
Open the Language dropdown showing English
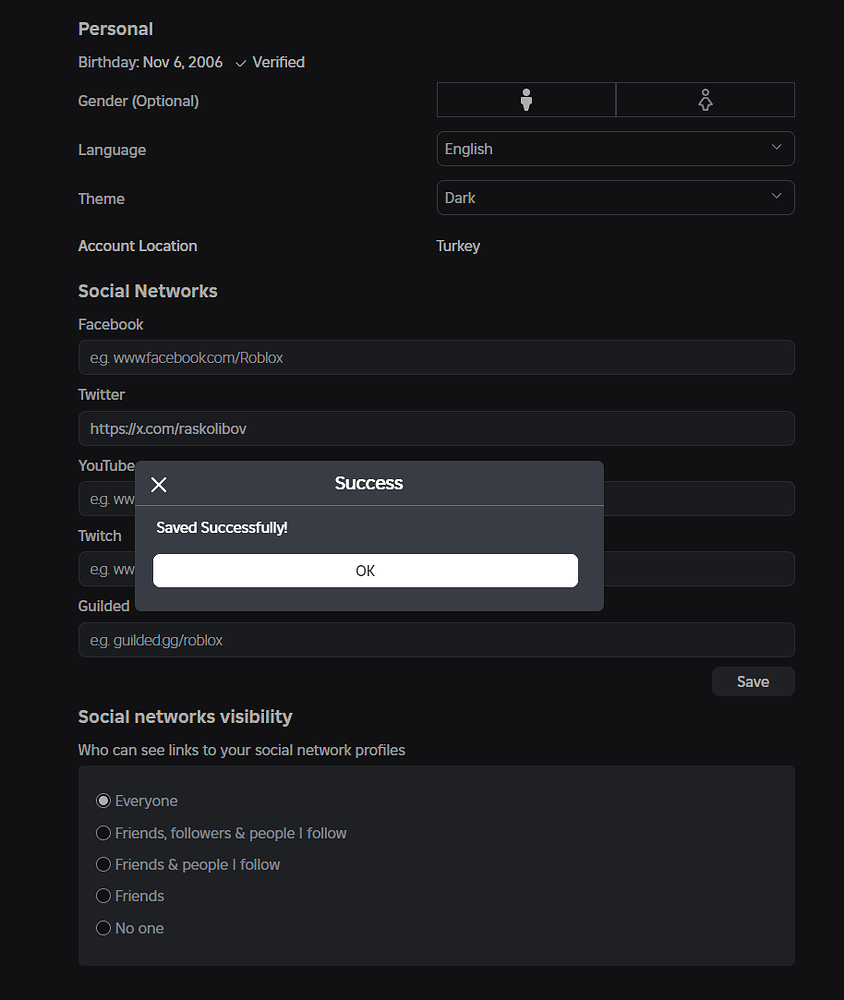[x=615, y=148]
